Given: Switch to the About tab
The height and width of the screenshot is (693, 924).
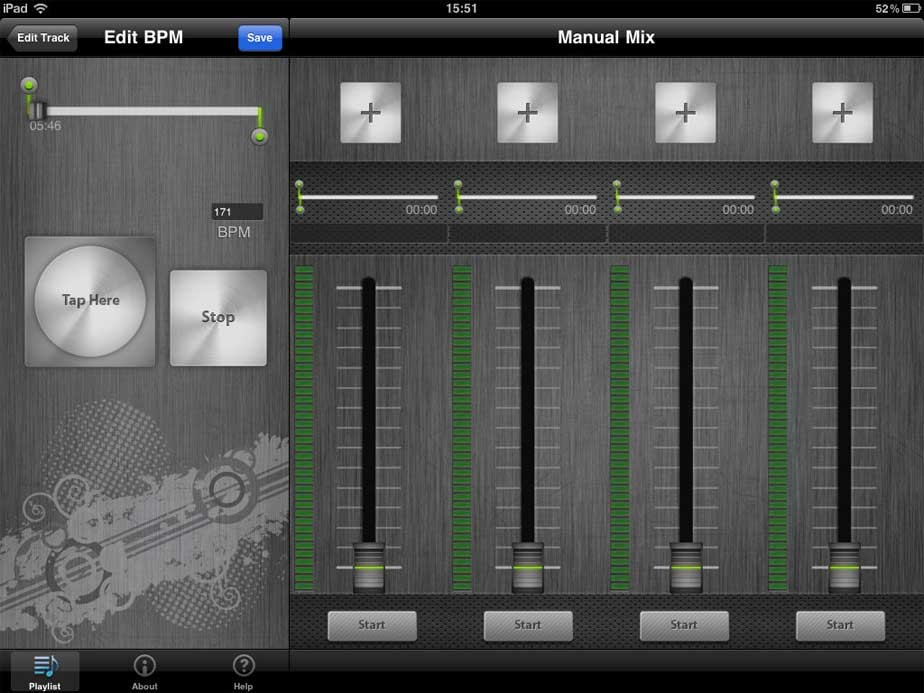Looking at the screenshot, I should (144, 670).
